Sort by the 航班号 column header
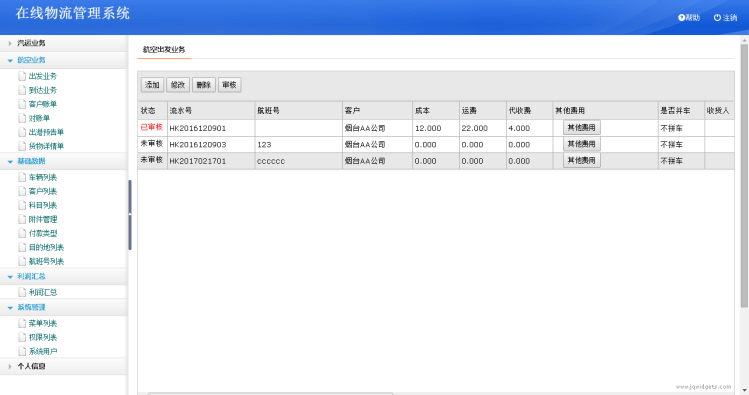The image size is (749, 395). pyautogui.click(x=299, y=110)
